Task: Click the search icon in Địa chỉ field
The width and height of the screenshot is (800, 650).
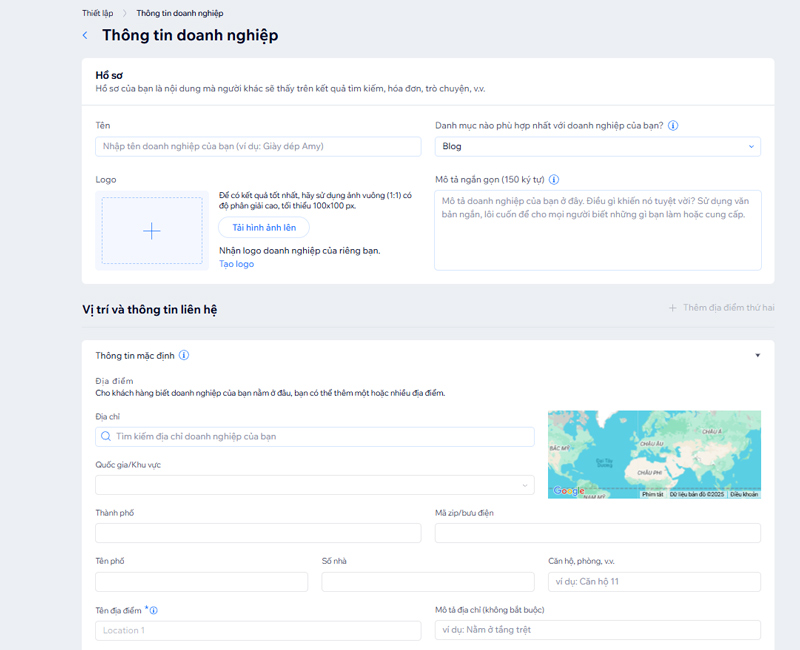Action: (x=105, y=437)
